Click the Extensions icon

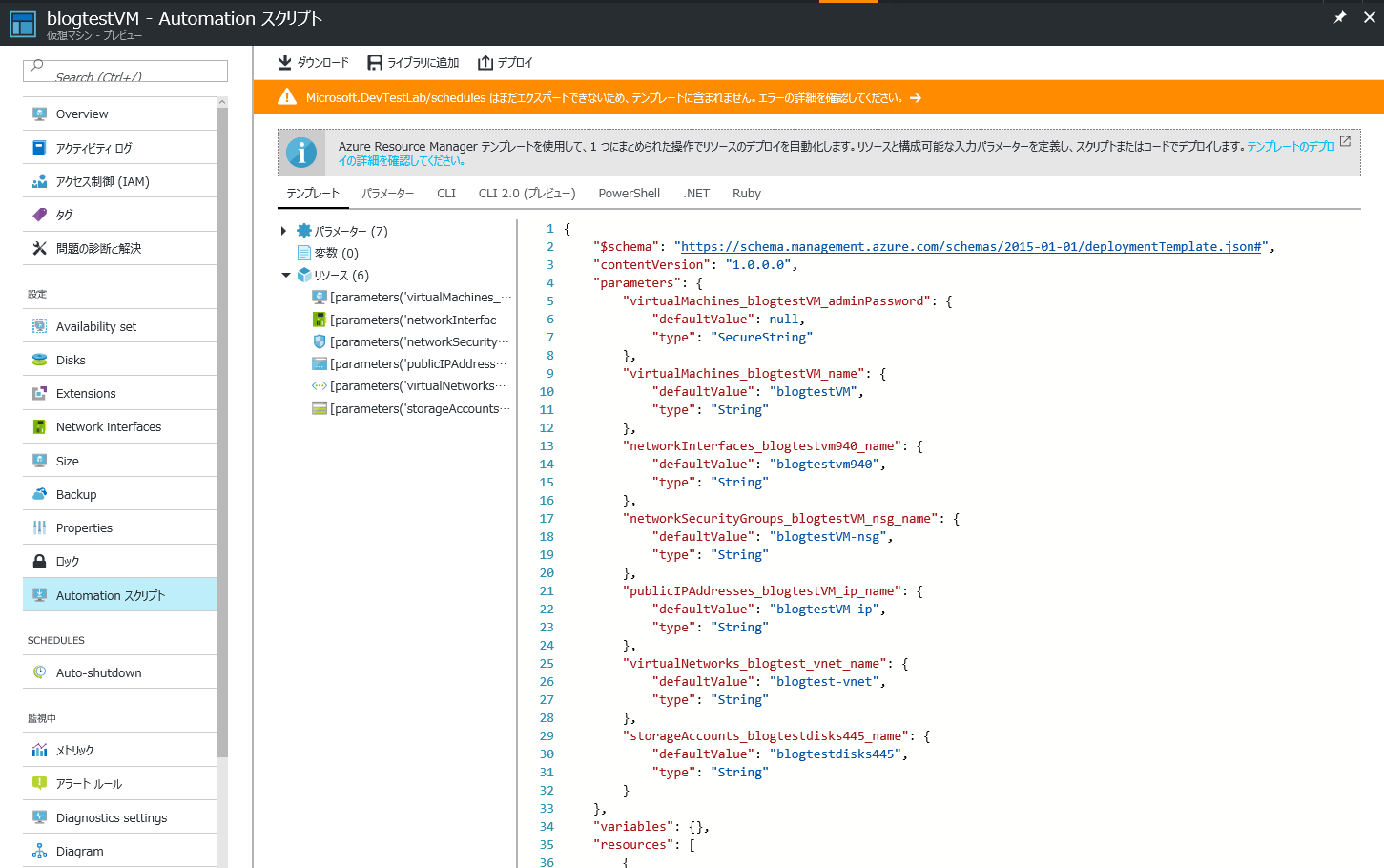tap(39, 393)
